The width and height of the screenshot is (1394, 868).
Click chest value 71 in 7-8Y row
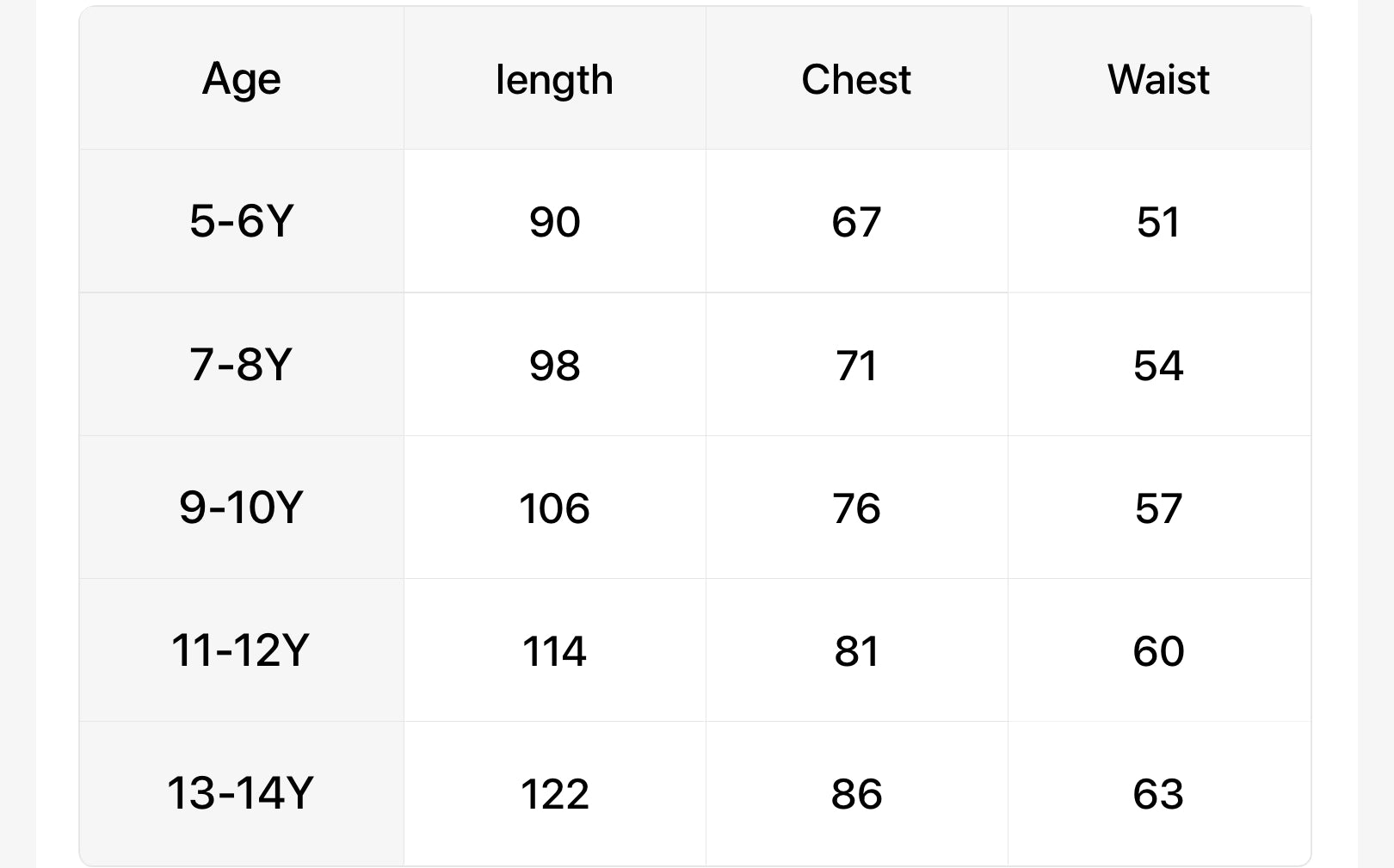pos(856,366)
